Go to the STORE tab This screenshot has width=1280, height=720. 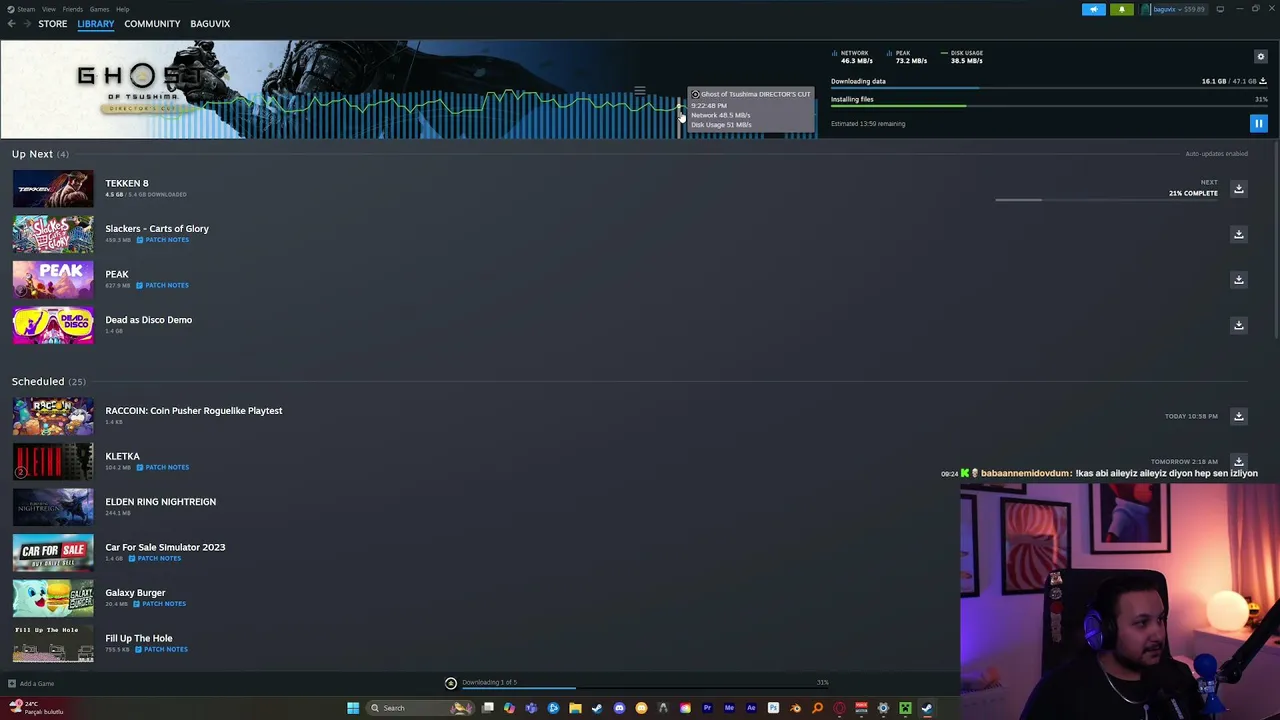click(52, 24)
